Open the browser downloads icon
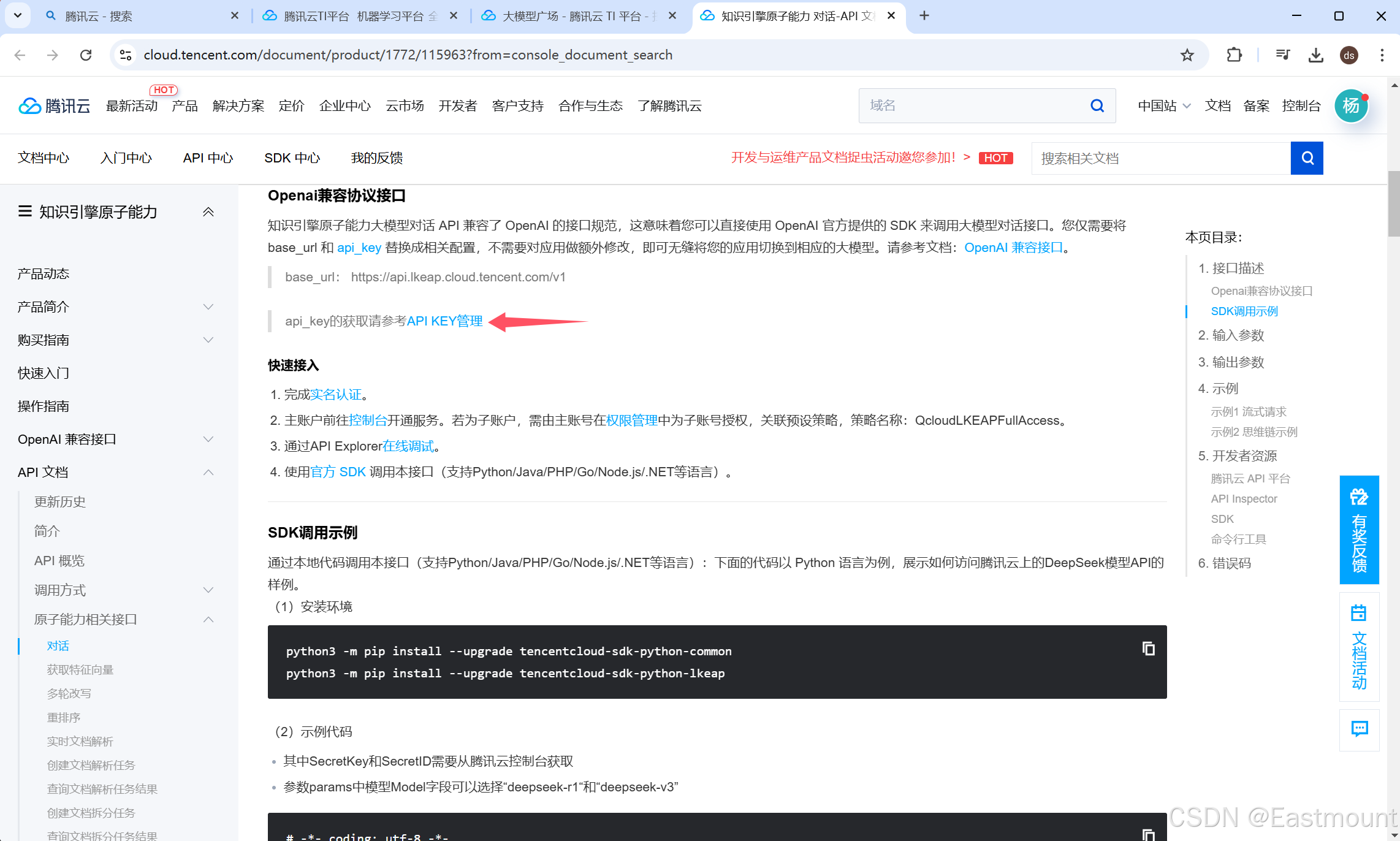This screenshot has height=841, width=1400. tap(1315, 55)
